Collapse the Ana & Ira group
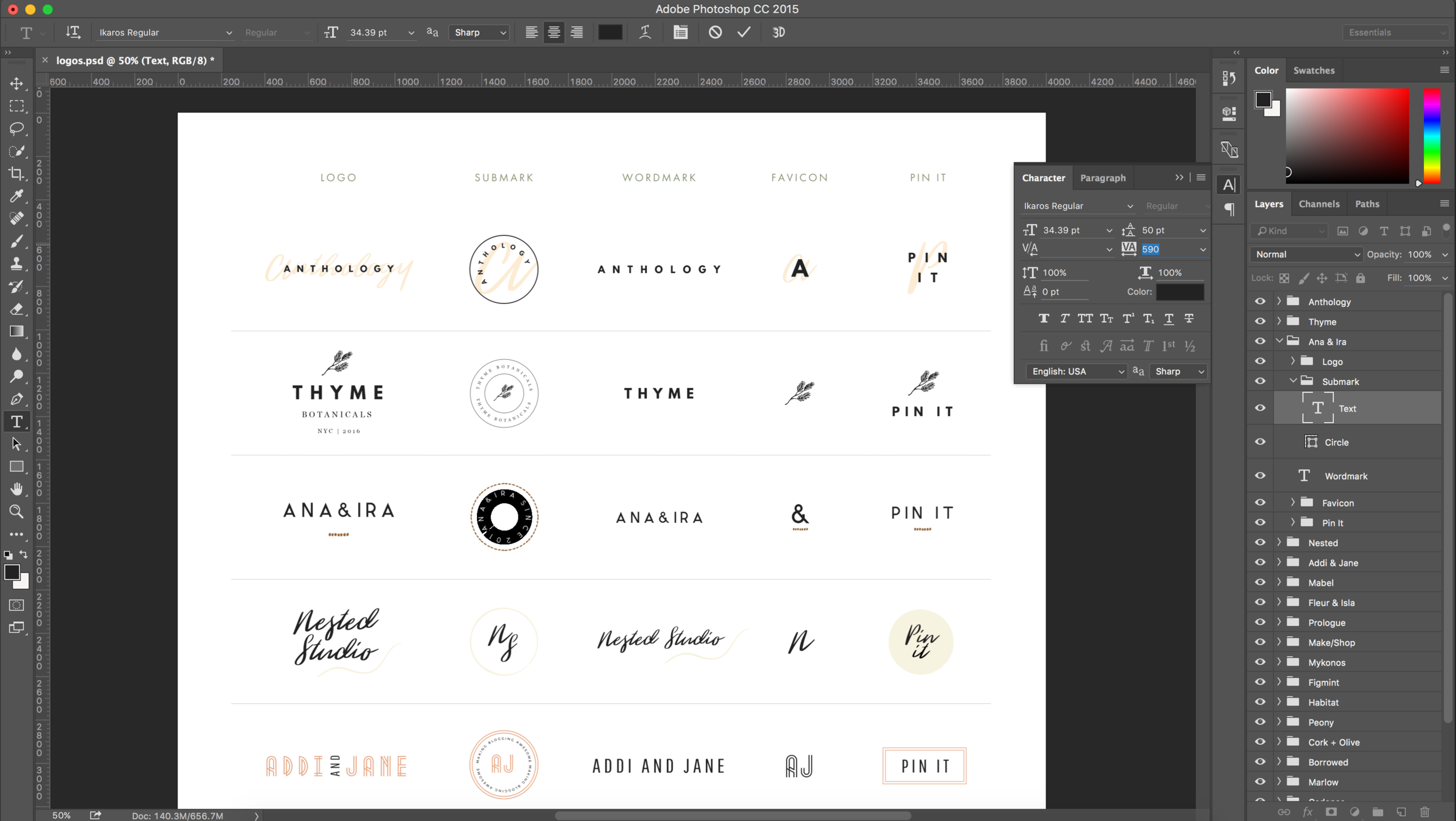 point(1279,341)
